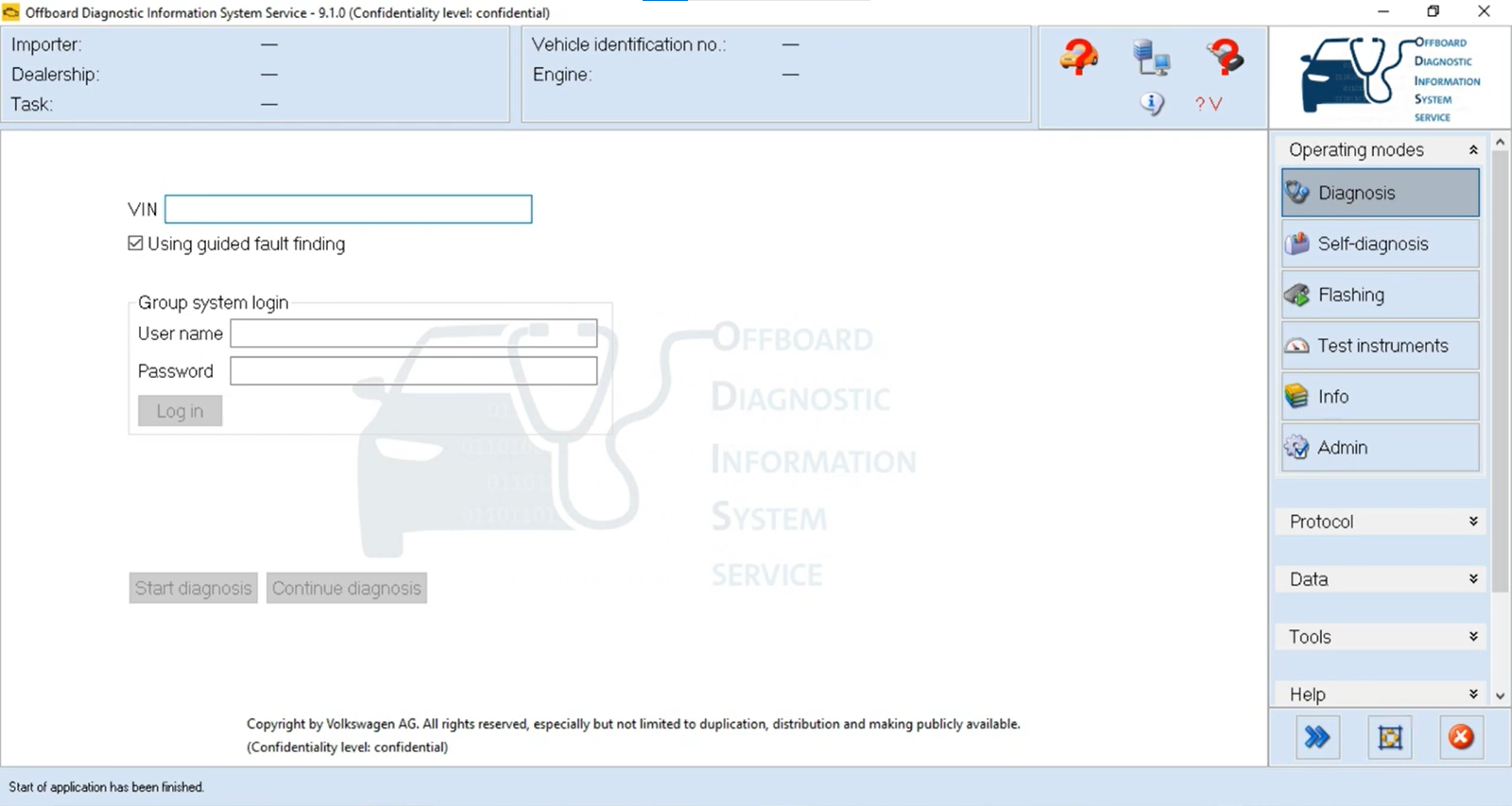The image size is (1512, 806).
Task: Click the 'Dealership:' label
Action: 55,75
